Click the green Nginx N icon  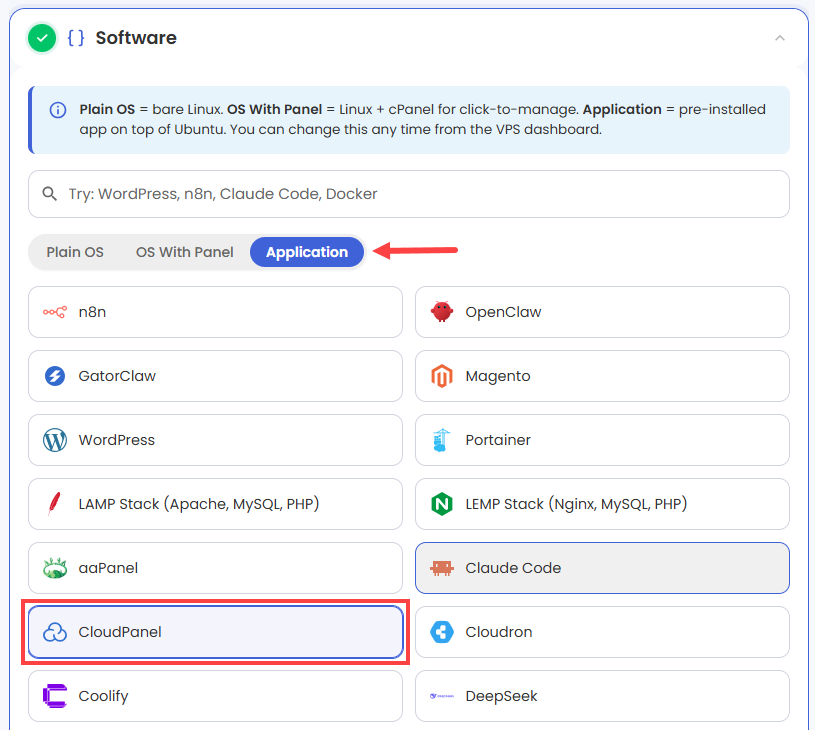click(442, 504)
